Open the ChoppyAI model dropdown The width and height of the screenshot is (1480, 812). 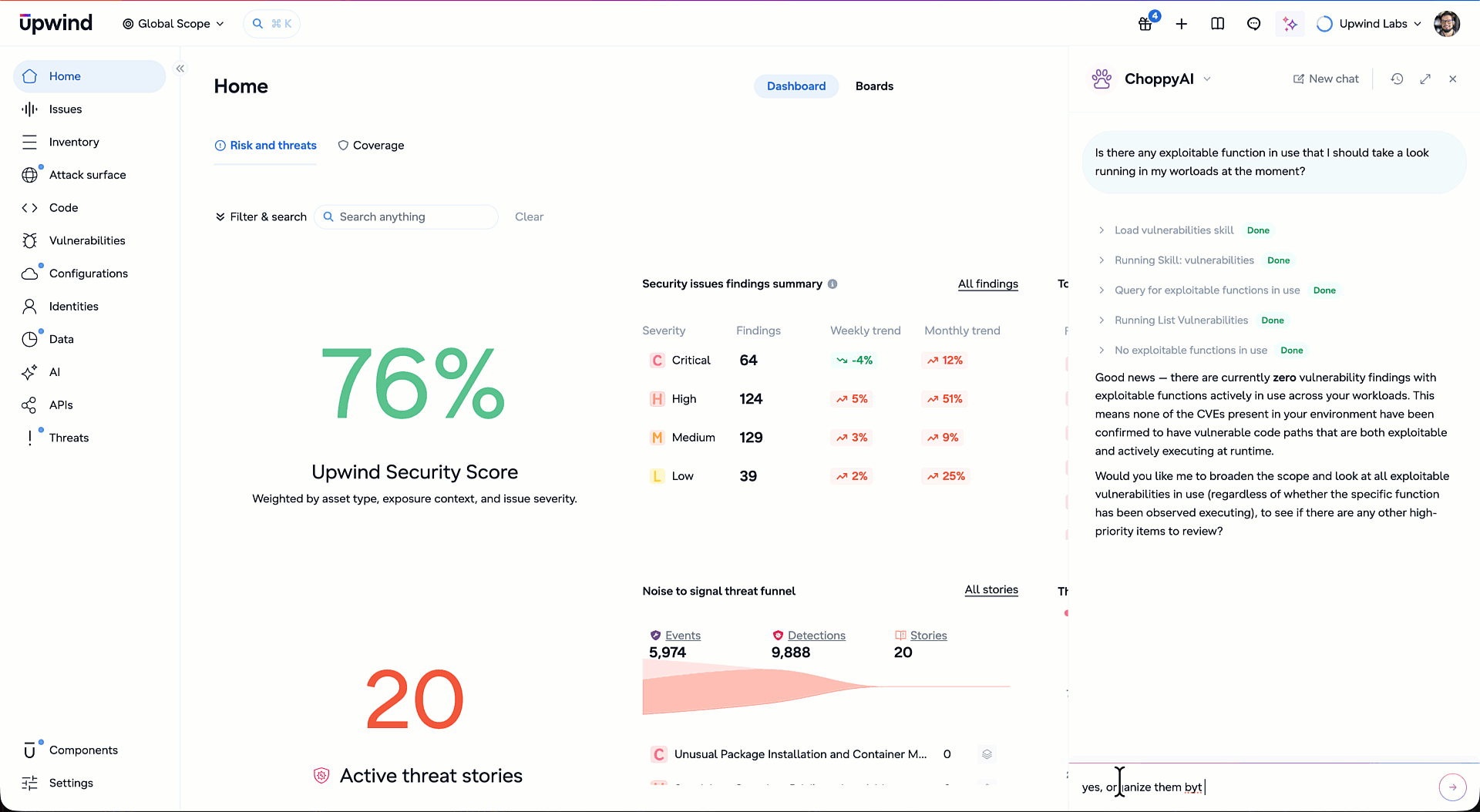(1207, 79)
